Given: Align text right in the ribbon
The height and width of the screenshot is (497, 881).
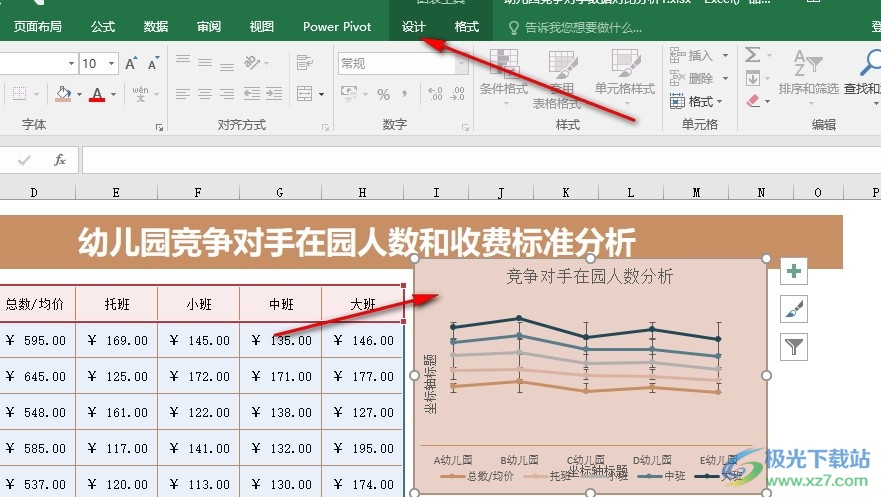Looking at the screenshot, I should (226, 94).
